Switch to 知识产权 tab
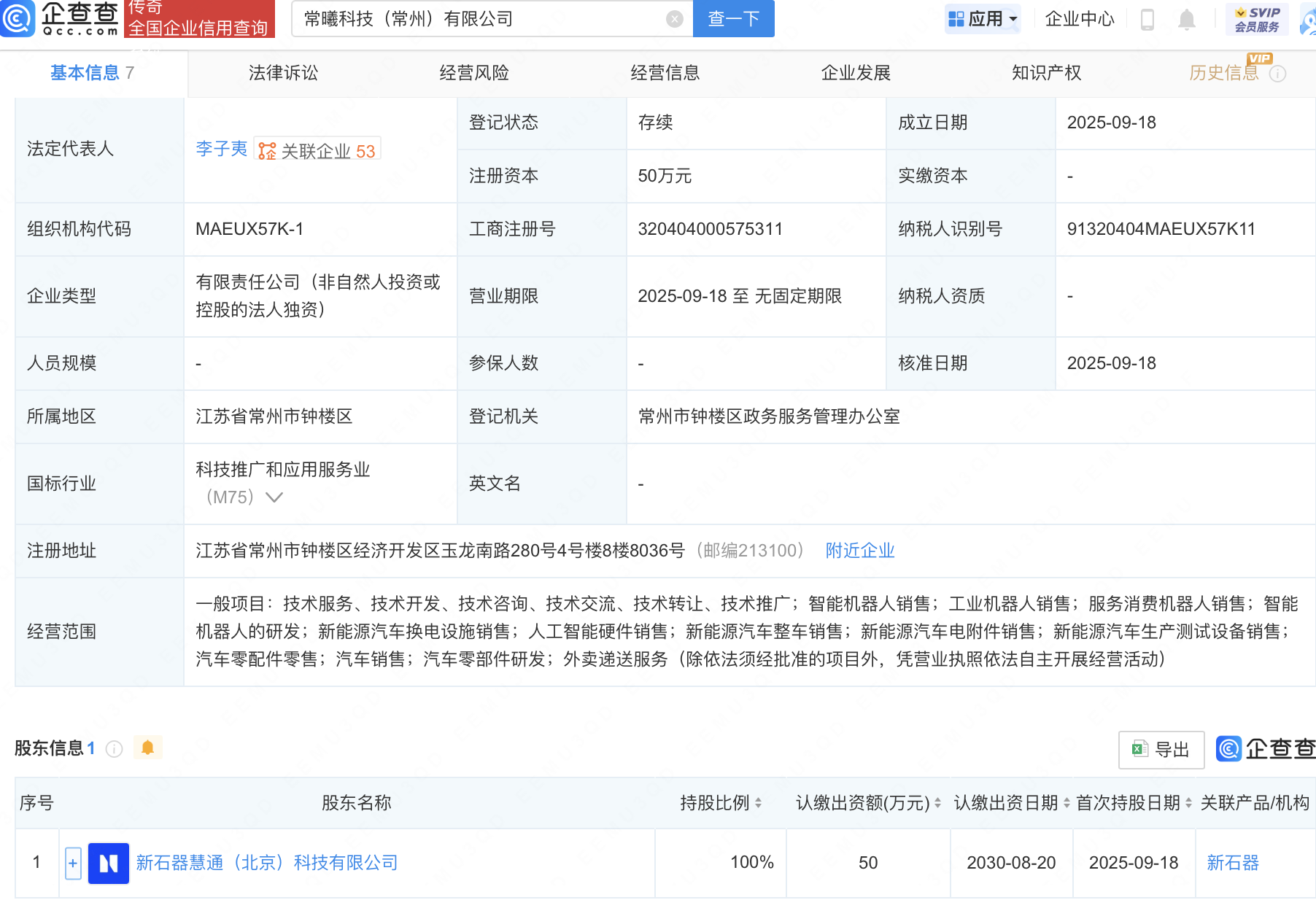The height and width of the screenshot is (900, 1316). [1046, 73]
